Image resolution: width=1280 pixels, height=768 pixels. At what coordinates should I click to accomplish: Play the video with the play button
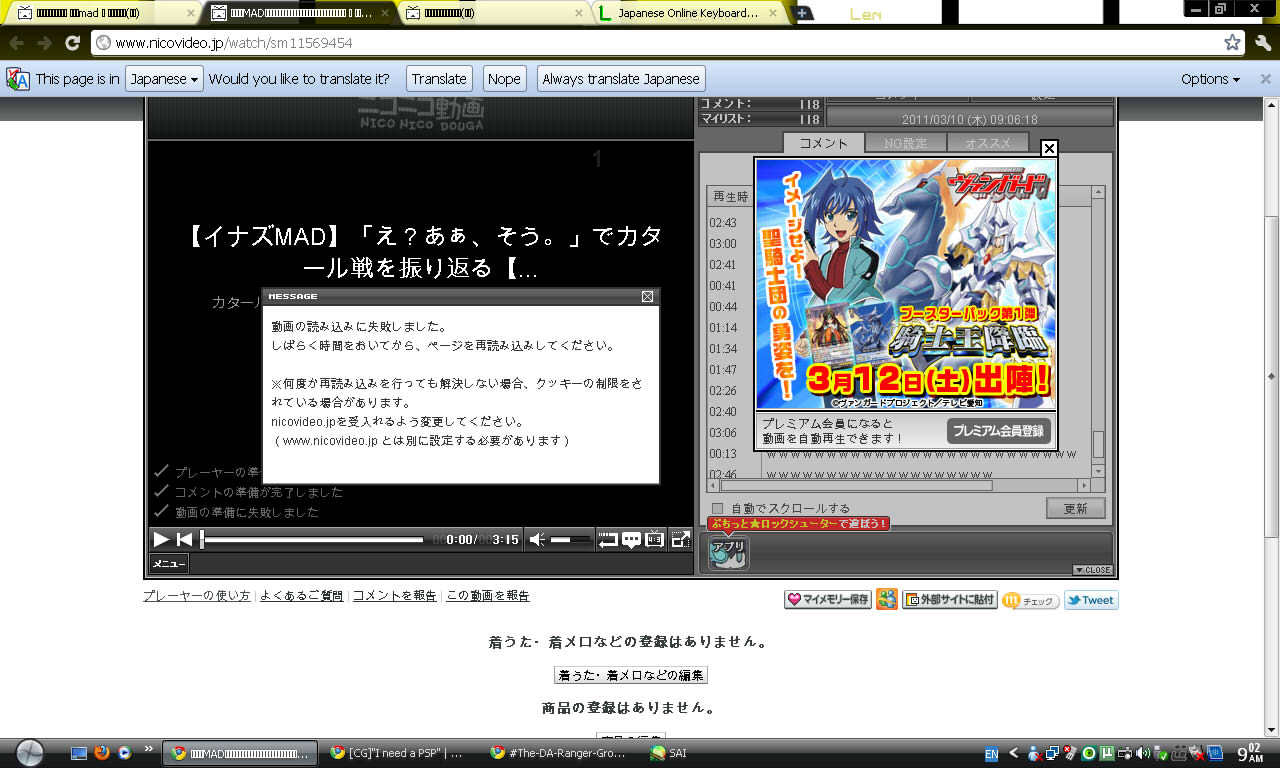click(x=161, y=540)
